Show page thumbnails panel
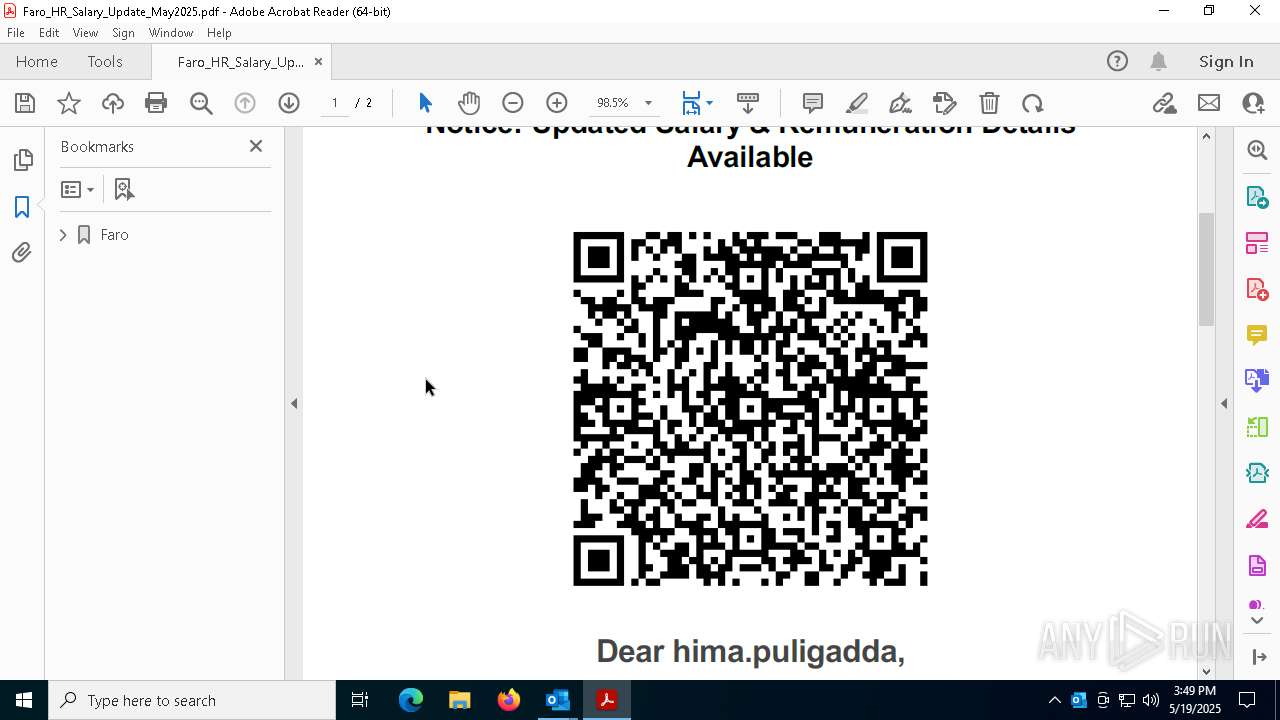Viewport: 1280px width, 720px height. pyautogui.click(x=22, y=160)
